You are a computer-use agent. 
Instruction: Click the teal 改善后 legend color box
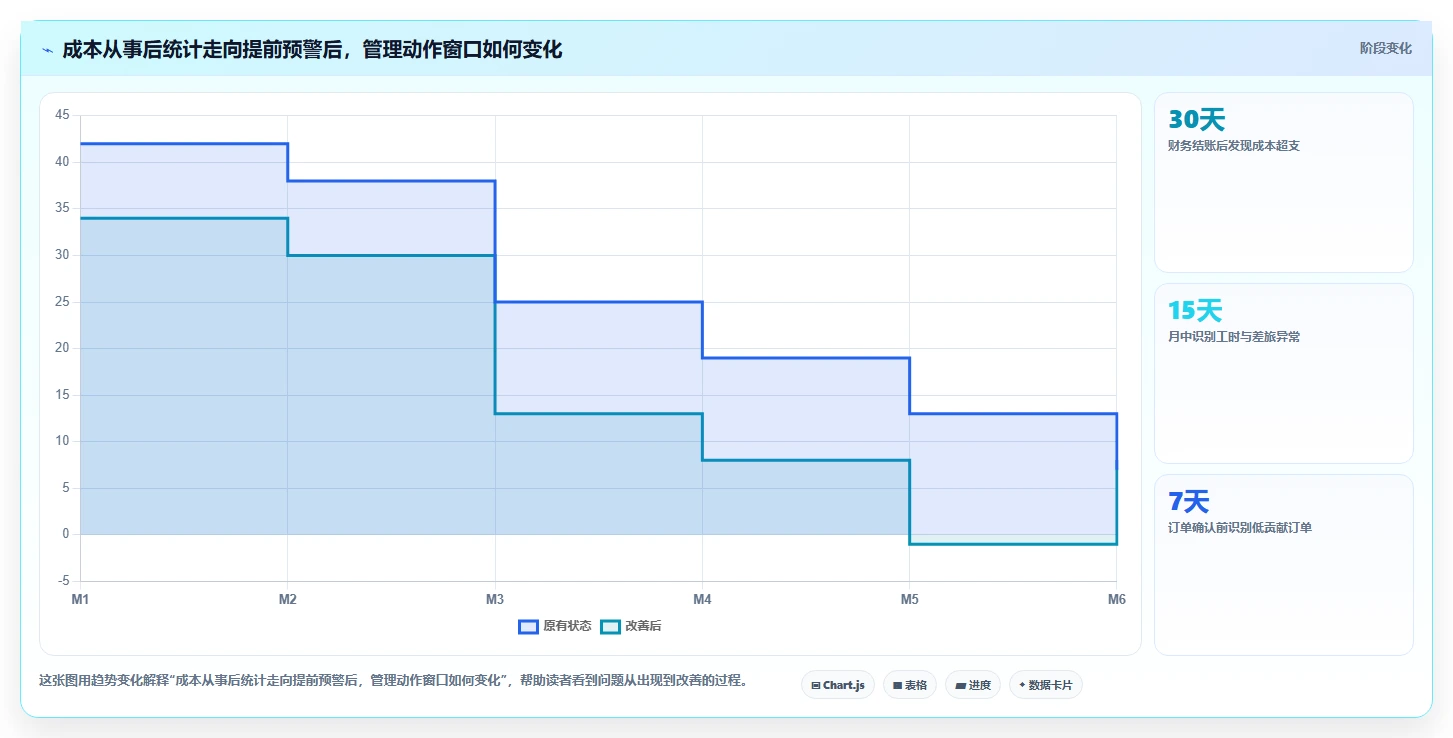[611, 627]
